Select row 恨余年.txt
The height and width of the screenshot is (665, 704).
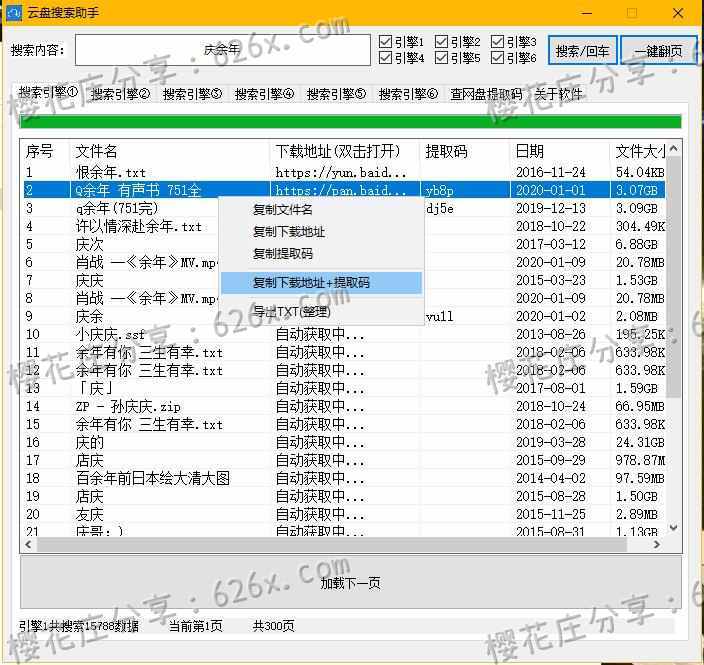[x=344, y=172]
